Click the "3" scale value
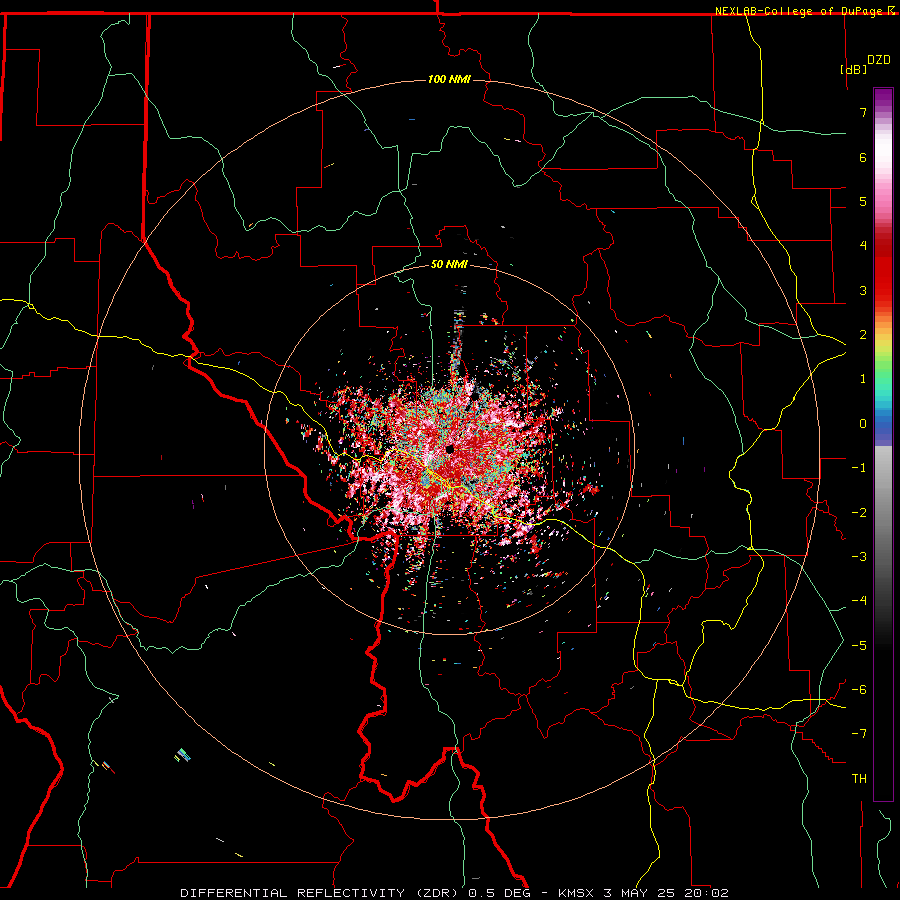The image size is (900, 900). [863, 290]
